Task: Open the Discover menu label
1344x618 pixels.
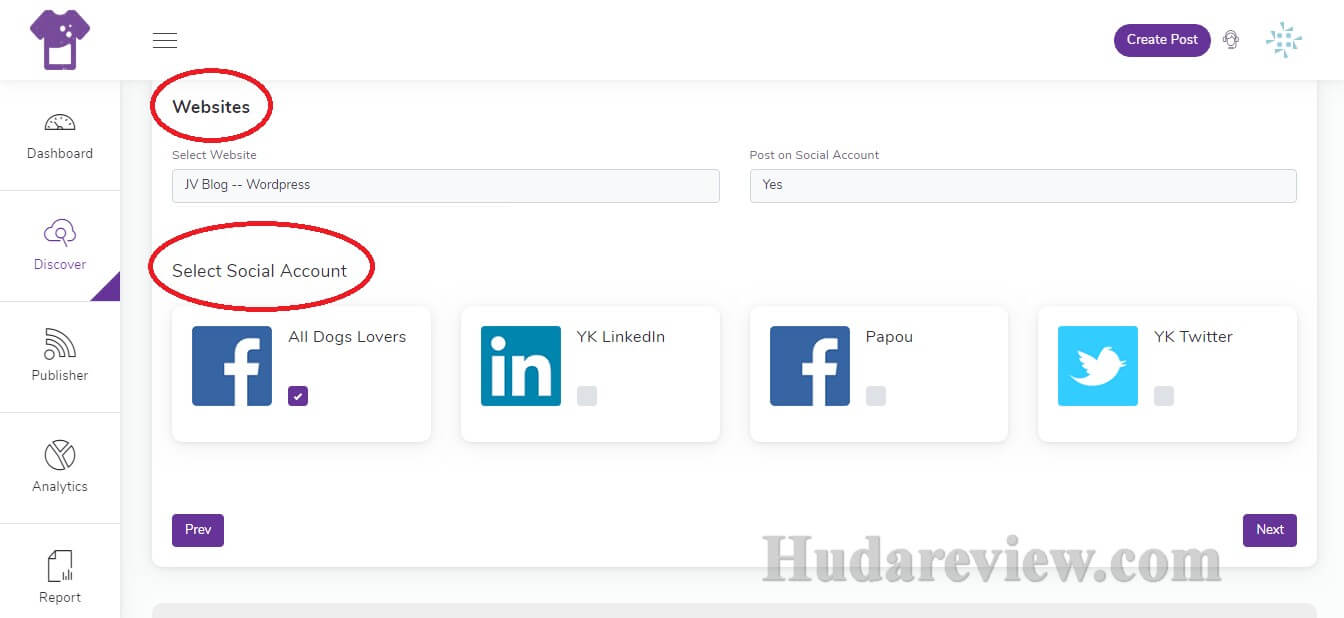Action: (60, 265)
